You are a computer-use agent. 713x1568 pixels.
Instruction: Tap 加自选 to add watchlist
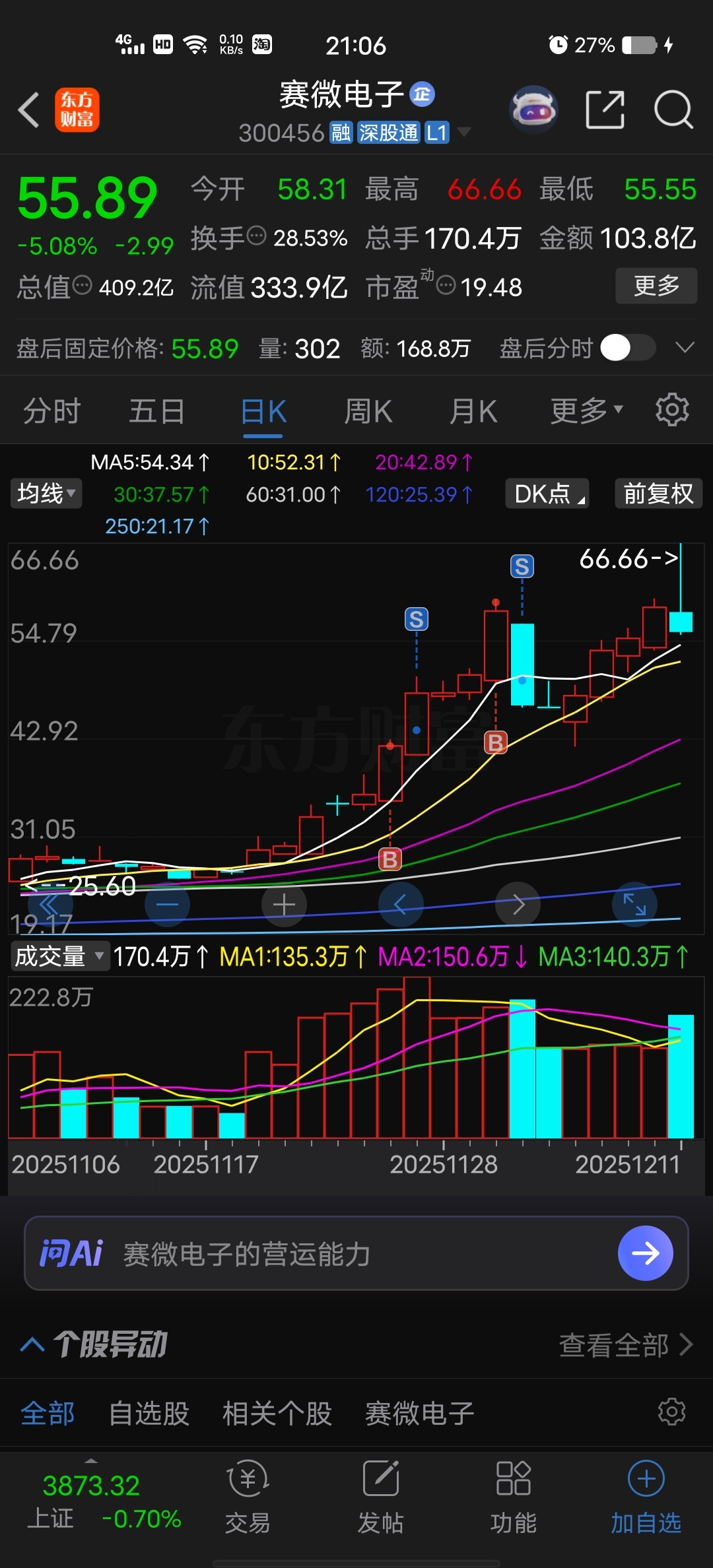click(646, 1497)
